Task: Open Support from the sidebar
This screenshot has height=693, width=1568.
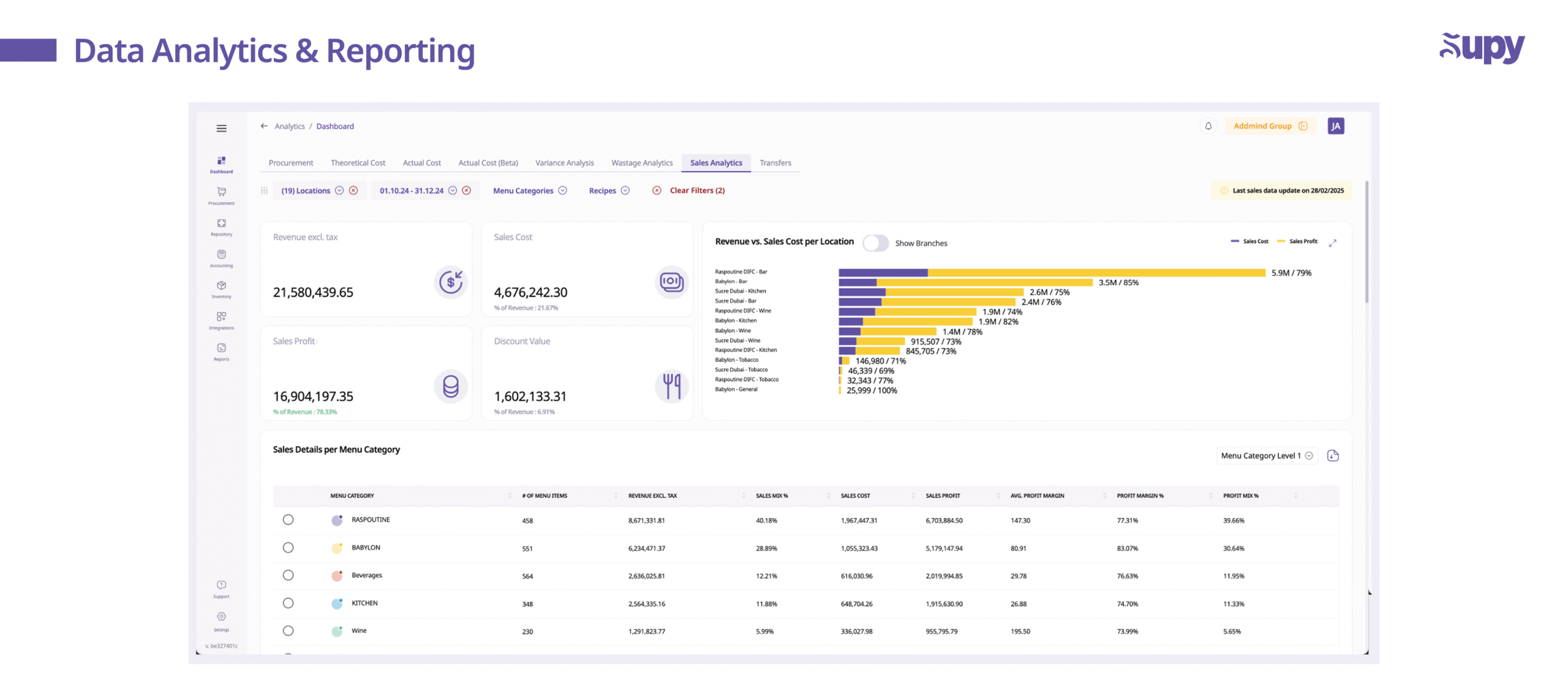Action: (220, 588)
